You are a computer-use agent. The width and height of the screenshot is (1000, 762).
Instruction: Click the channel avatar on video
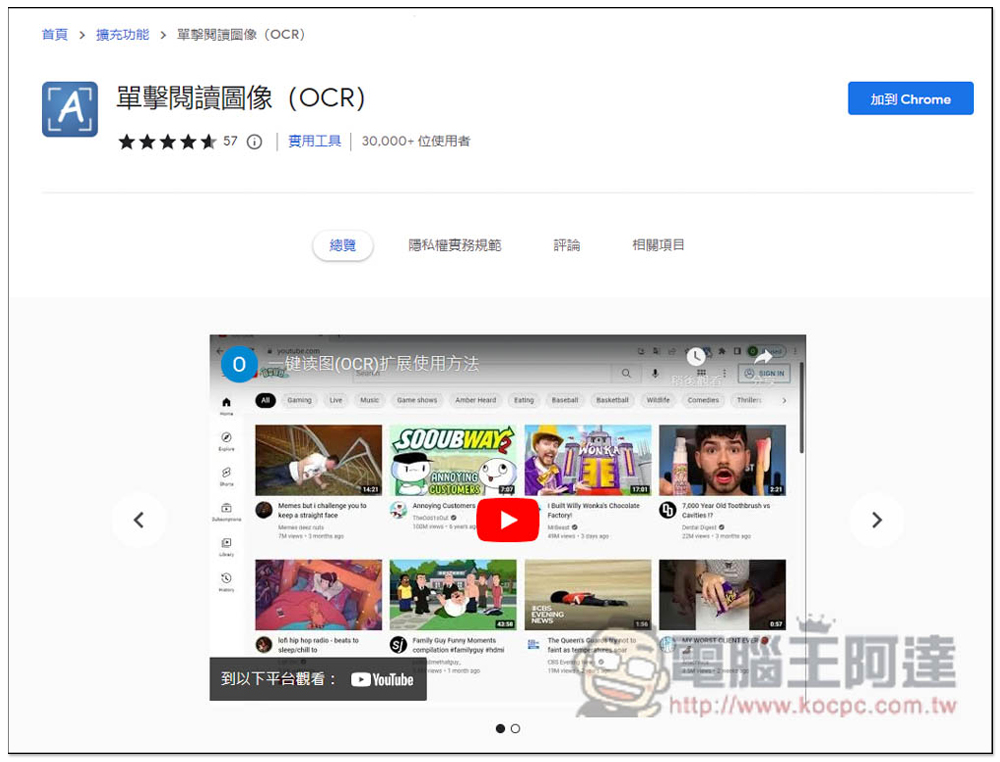(x=239, y=364)
